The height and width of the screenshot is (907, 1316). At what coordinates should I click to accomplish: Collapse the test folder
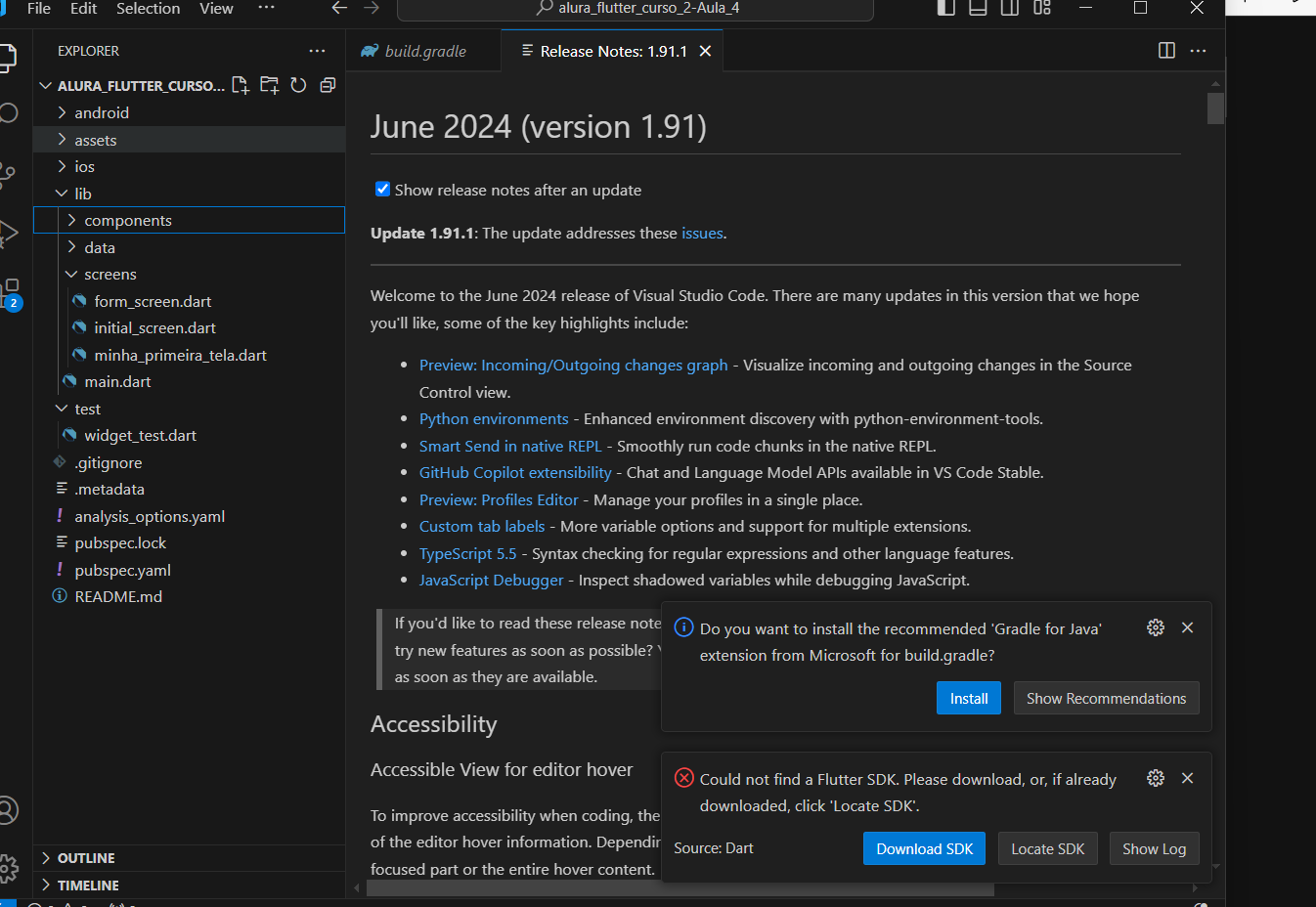pos(189,409)
